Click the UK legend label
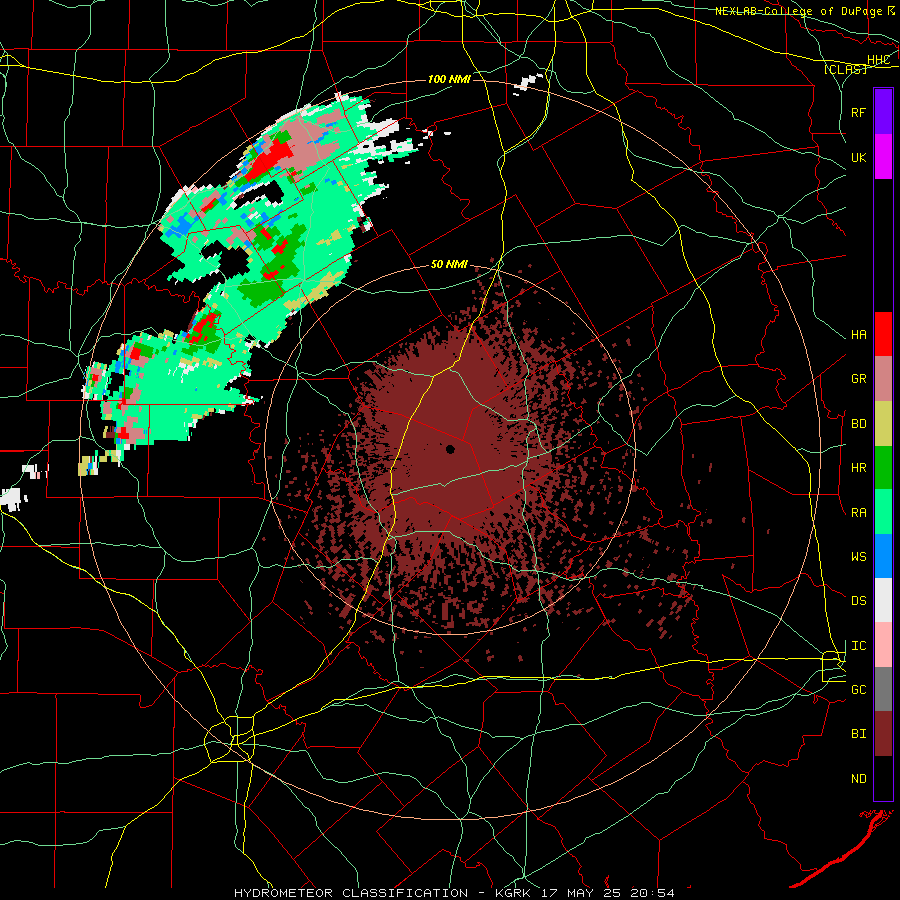The width and height of the screenshot is (900, 900). pyautogui.click(x=859, y=157)
